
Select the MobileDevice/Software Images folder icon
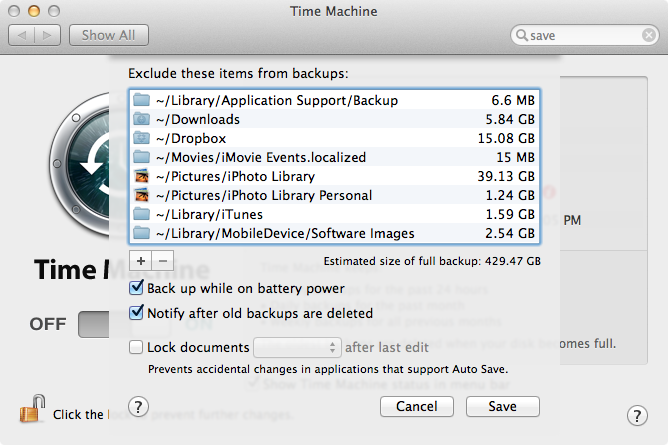click(x=141, y=233)
